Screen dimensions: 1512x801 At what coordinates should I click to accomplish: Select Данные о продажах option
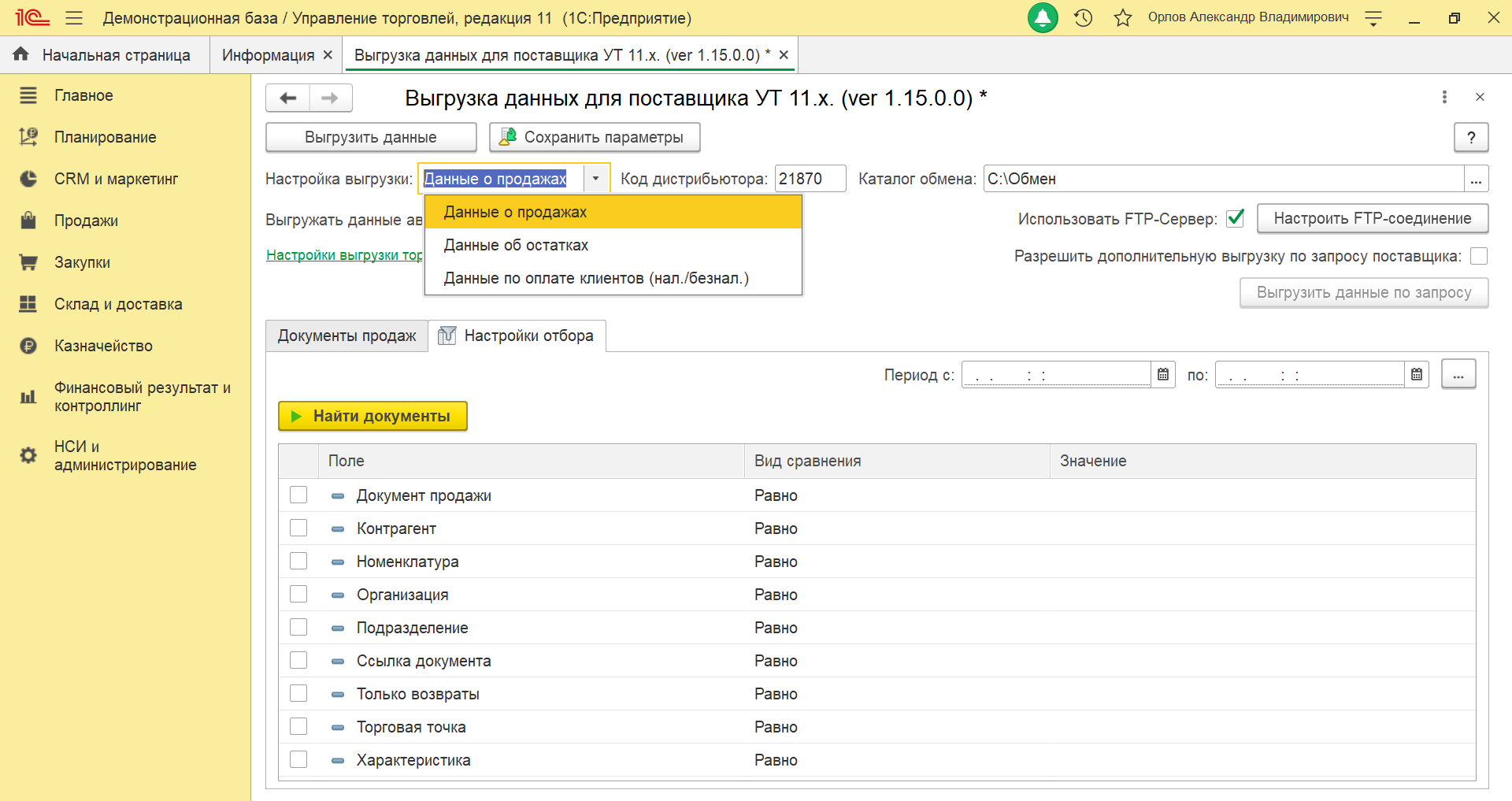click(613, 212)
